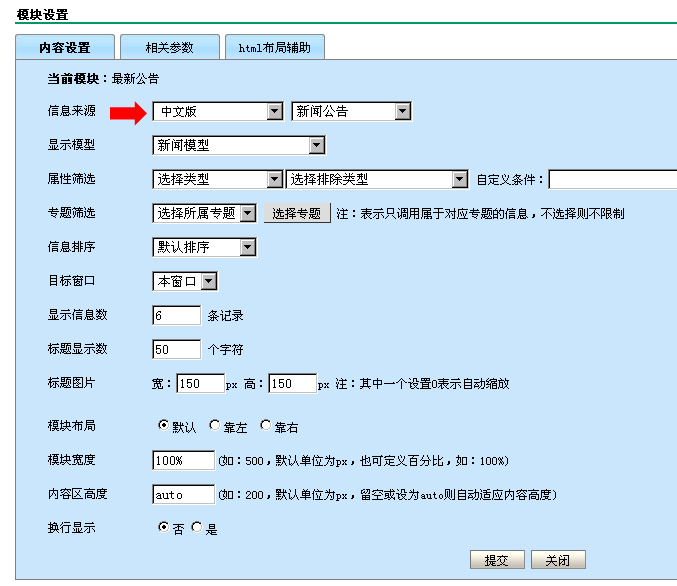
Task: Click the 选择专题 button
Action: 297,213
